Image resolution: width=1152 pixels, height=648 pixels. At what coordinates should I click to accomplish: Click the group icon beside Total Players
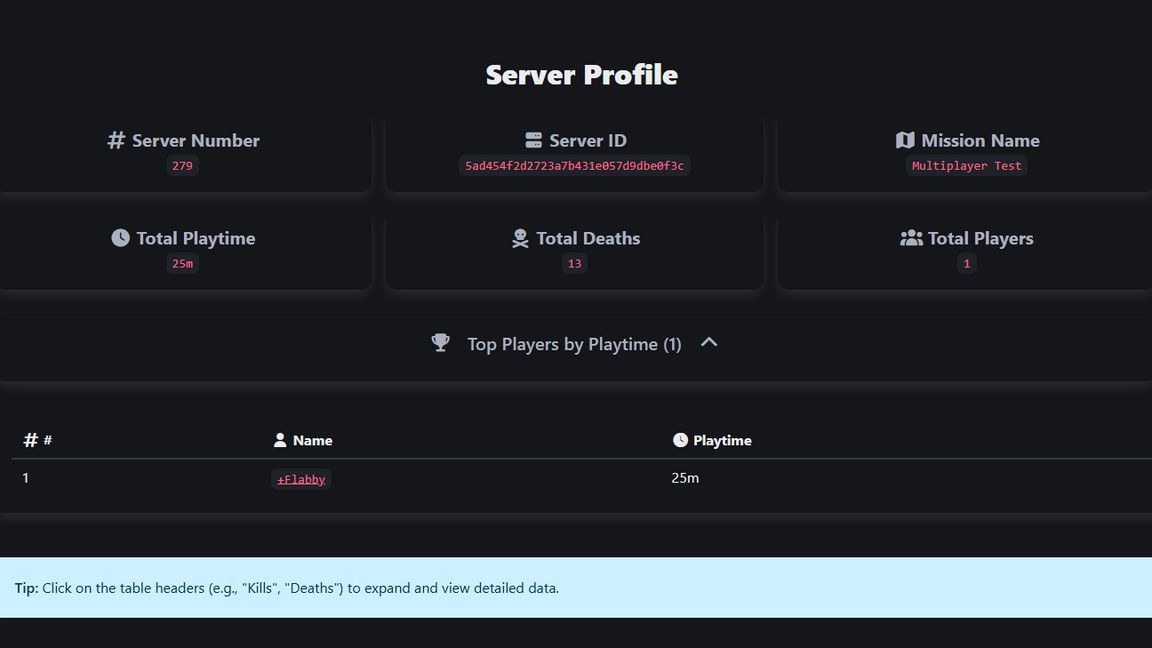(x=911, y=238)
